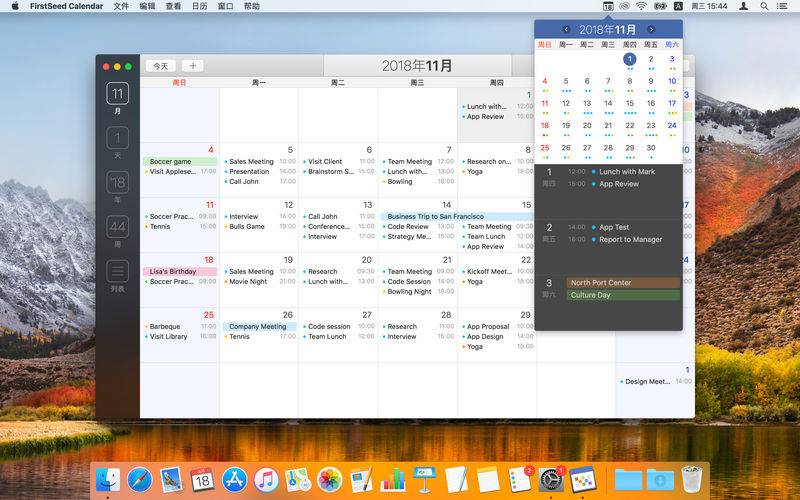800x500 pixels.
Task: Open the App Store from the Dock
Action: pos(234,479)
